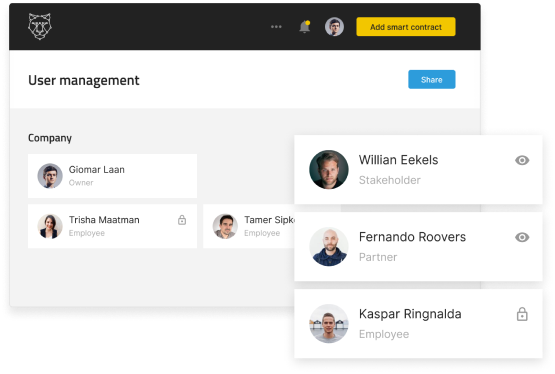The height and width of the screenshot is (374, 555).
Task: Open notifications bell icon
Action: point(304,27)
